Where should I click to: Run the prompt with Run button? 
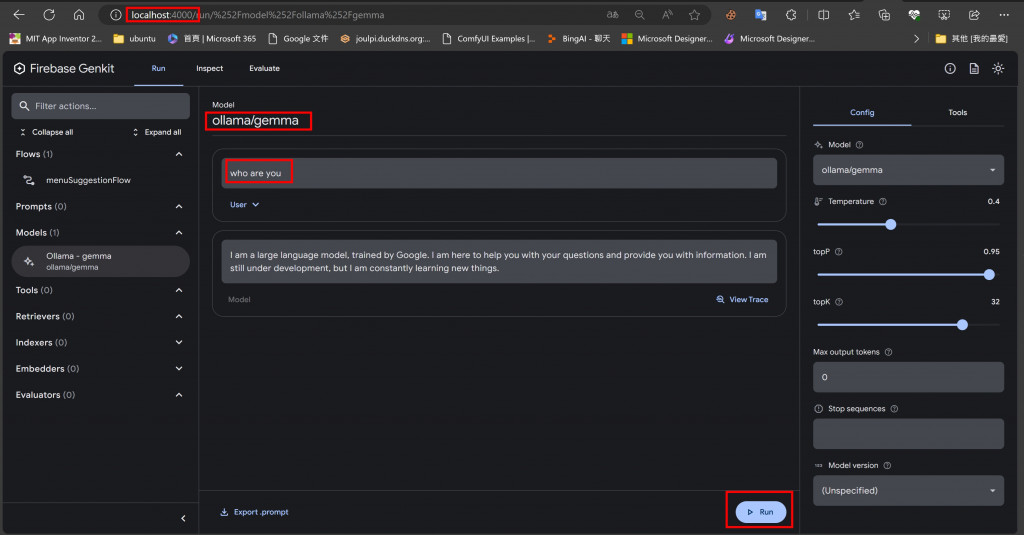pyautogui.click(x=760, y=511)
